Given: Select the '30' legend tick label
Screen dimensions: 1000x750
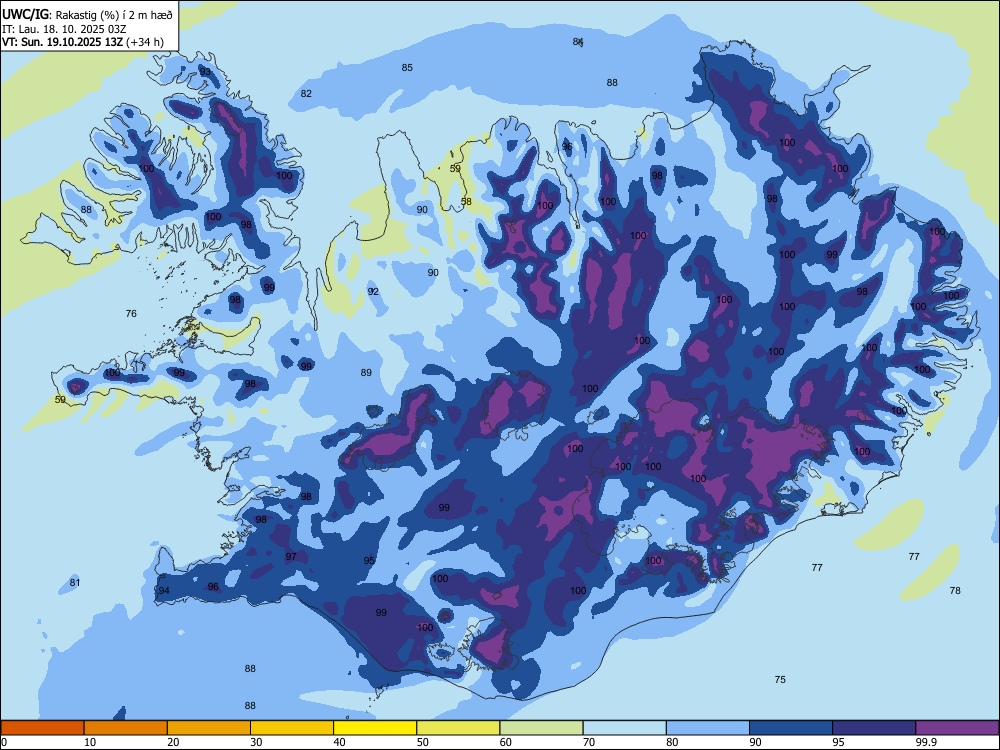Looking at the screenshot, I should point(256,742).
